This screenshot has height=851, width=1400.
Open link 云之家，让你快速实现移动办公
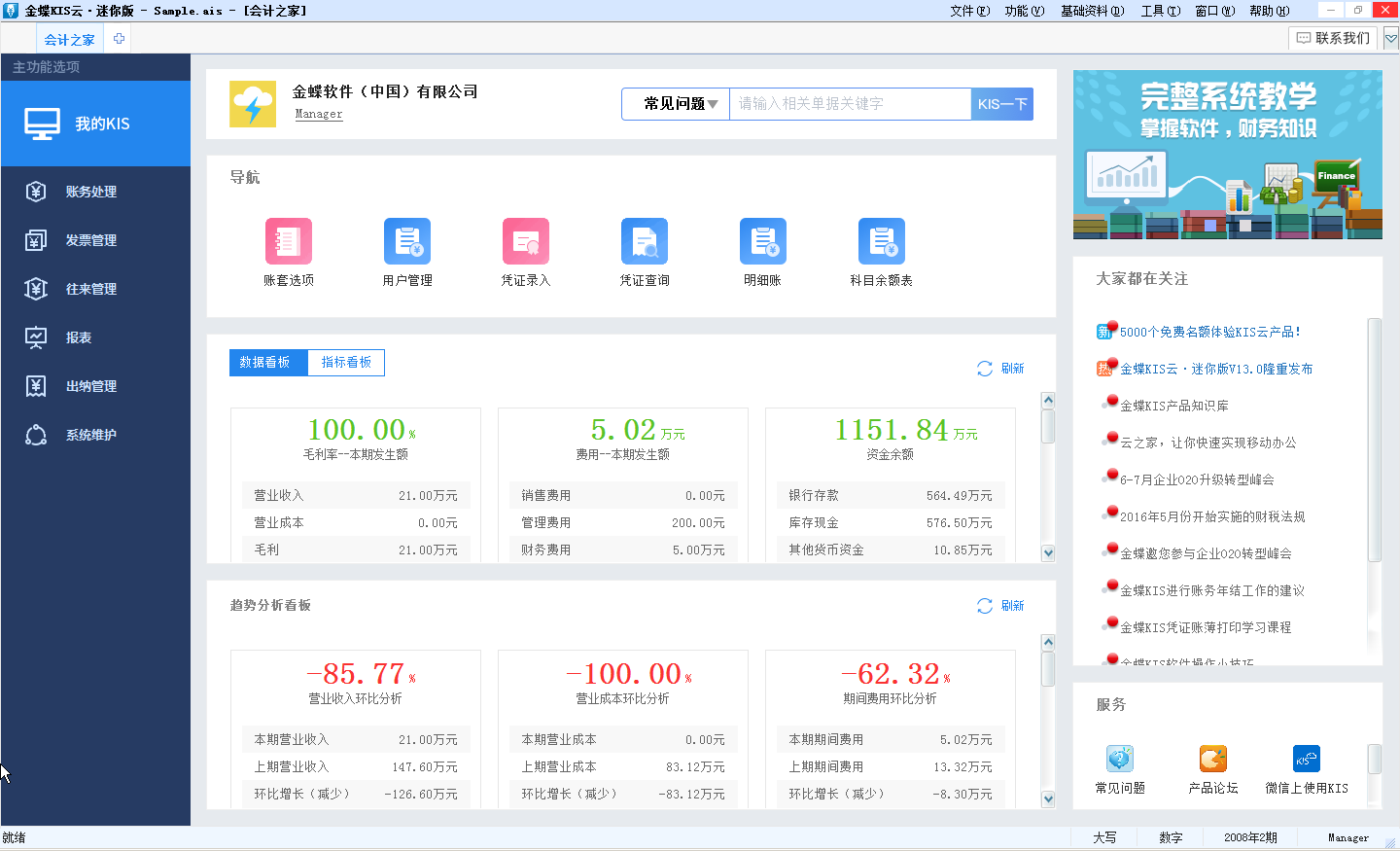pos(1207,443)
